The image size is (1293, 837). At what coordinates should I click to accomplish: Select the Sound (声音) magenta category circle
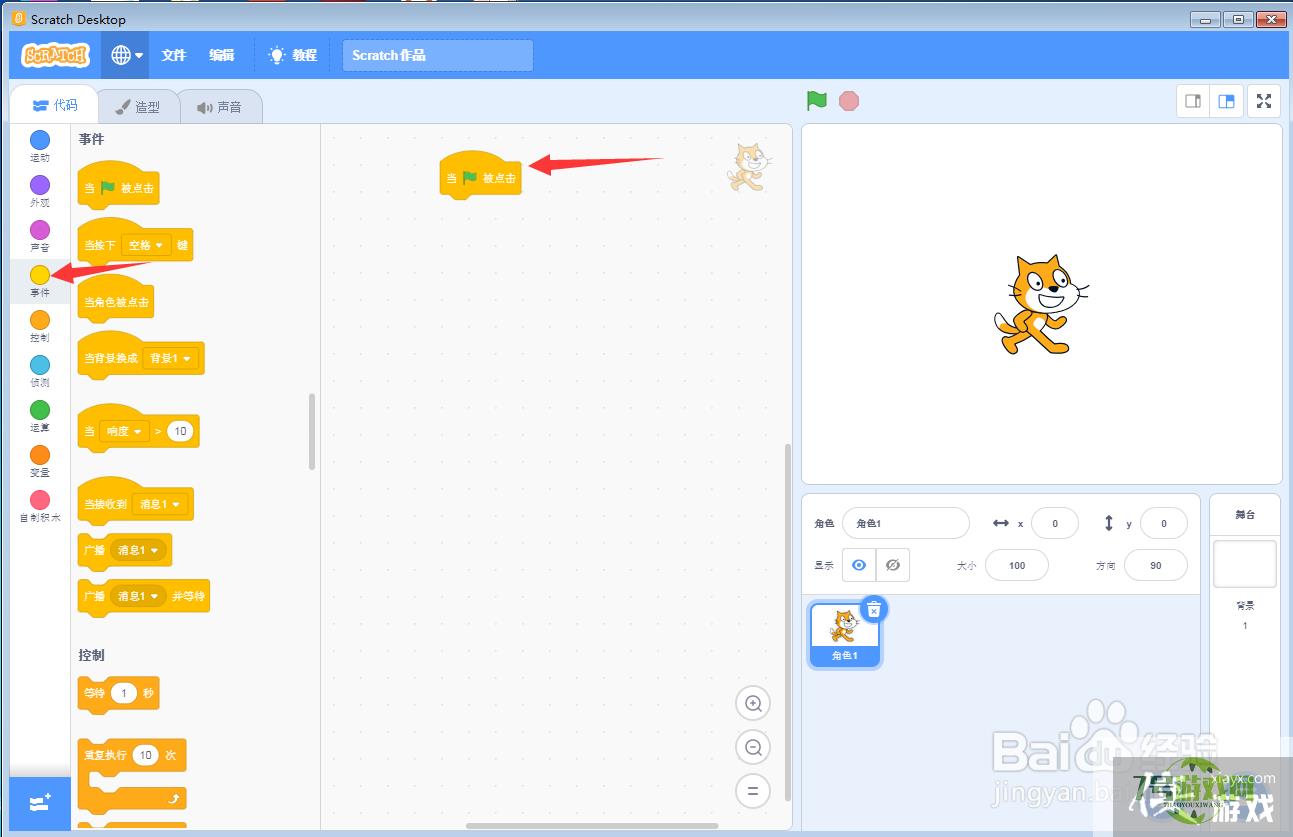tap(40, 230)
